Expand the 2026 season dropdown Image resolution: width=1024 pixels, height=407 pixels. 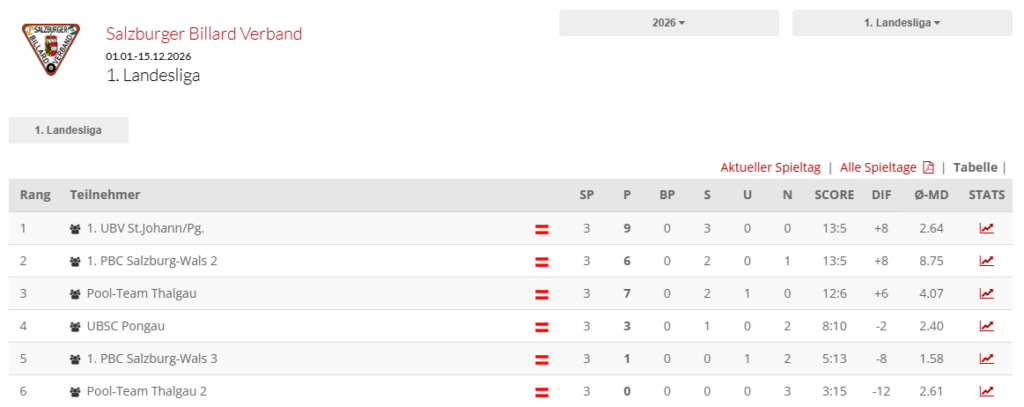click(668, 23)
